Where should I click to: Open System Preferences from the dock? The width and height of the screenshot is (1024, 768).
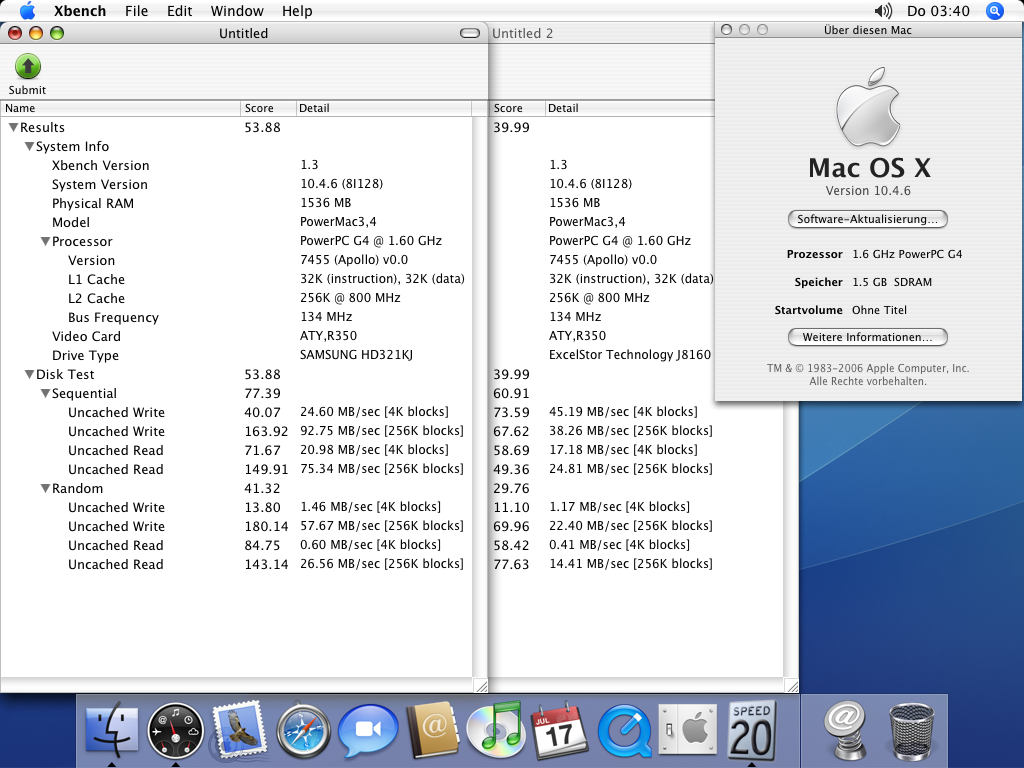[x=687, y=731]
